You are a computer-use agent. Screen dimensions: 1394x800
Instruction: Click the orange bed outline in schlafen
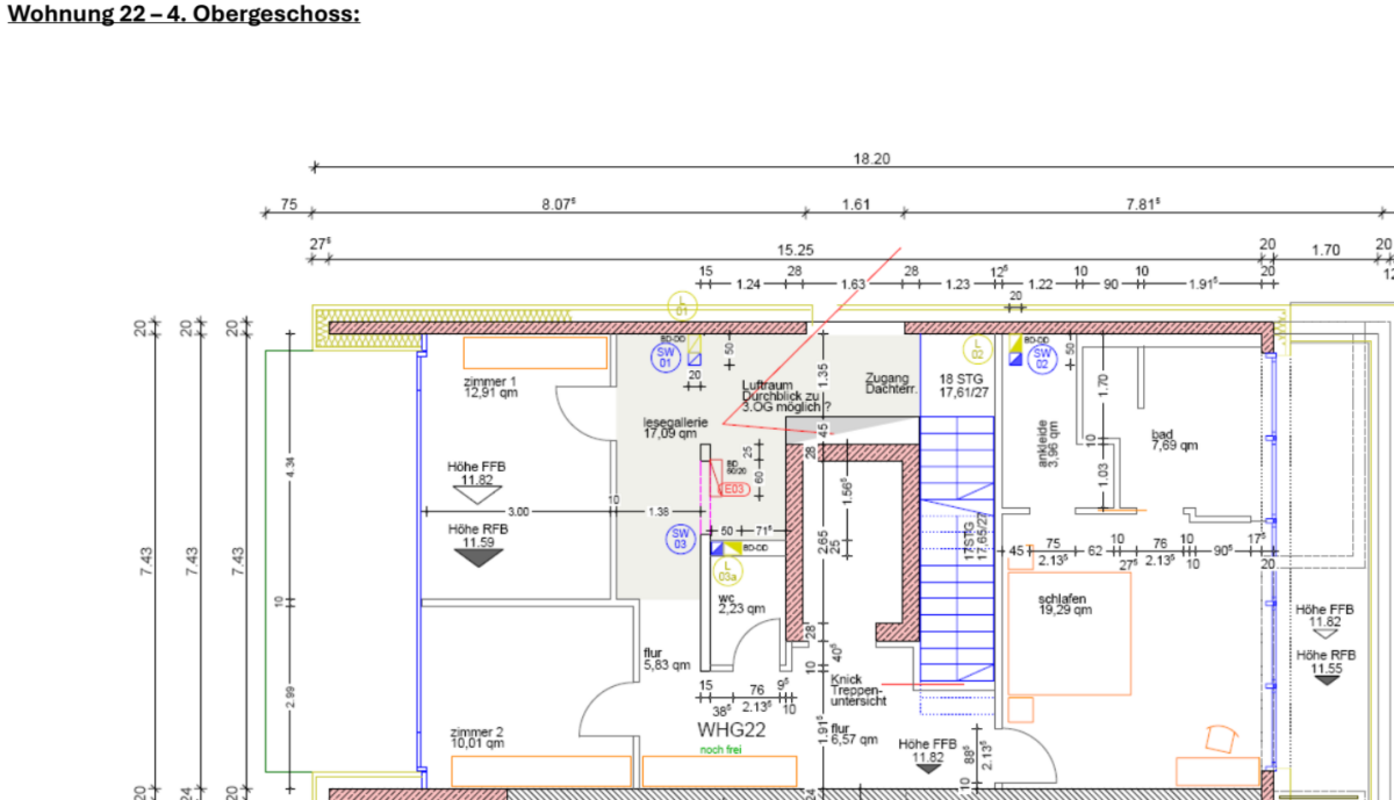click(x=1069, y=633)
